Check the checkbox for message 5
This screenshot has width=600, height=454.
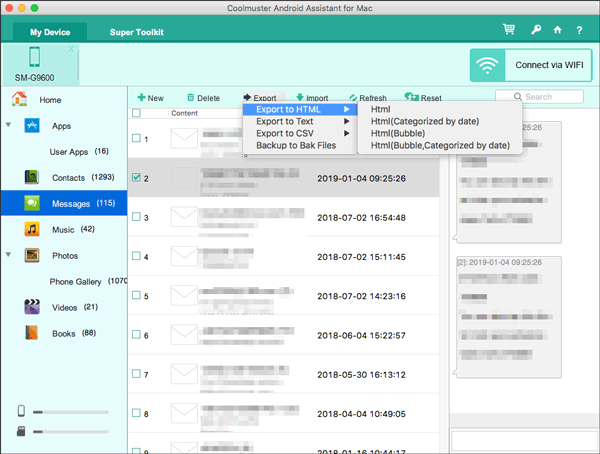coord(136,295)
